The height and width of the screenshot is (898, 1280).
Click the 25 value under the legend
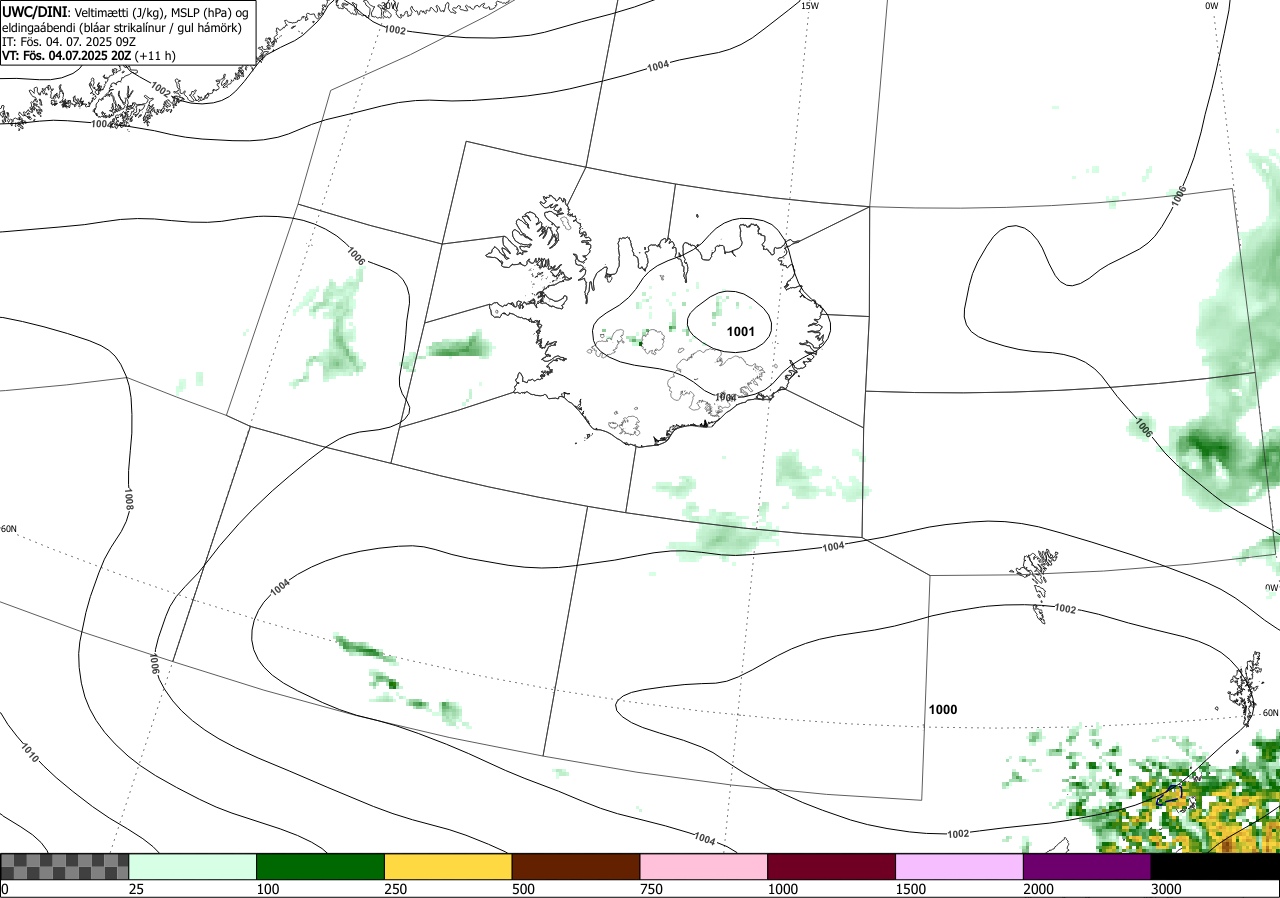click(x=136, y=889)
